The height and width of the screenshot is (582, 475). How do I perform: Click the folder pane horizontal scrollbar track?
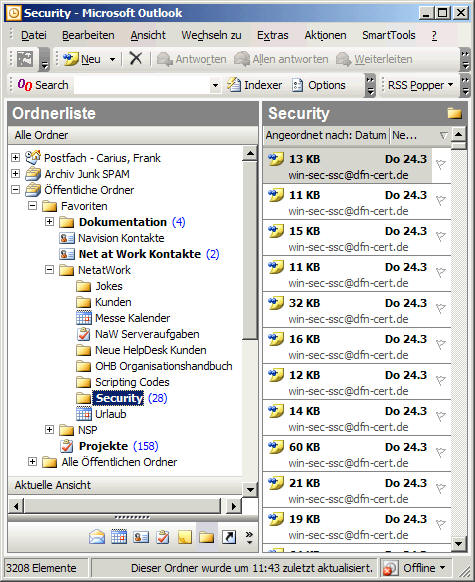(122, 506)
